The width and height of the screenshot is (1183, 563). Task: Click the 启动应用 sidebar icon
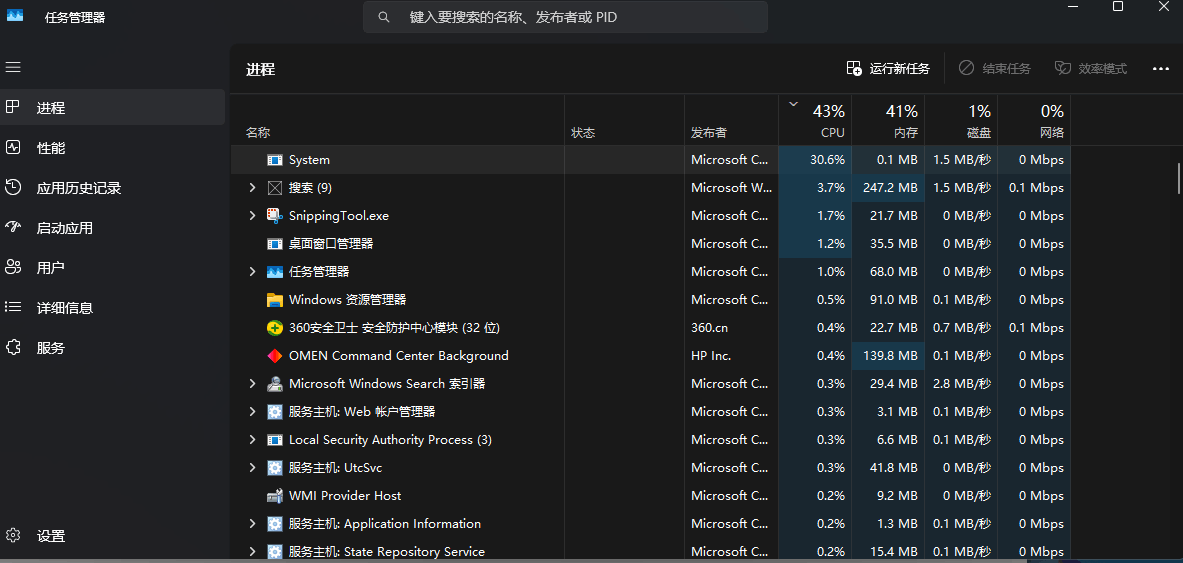pyautogui.click(x=13, y=227)
